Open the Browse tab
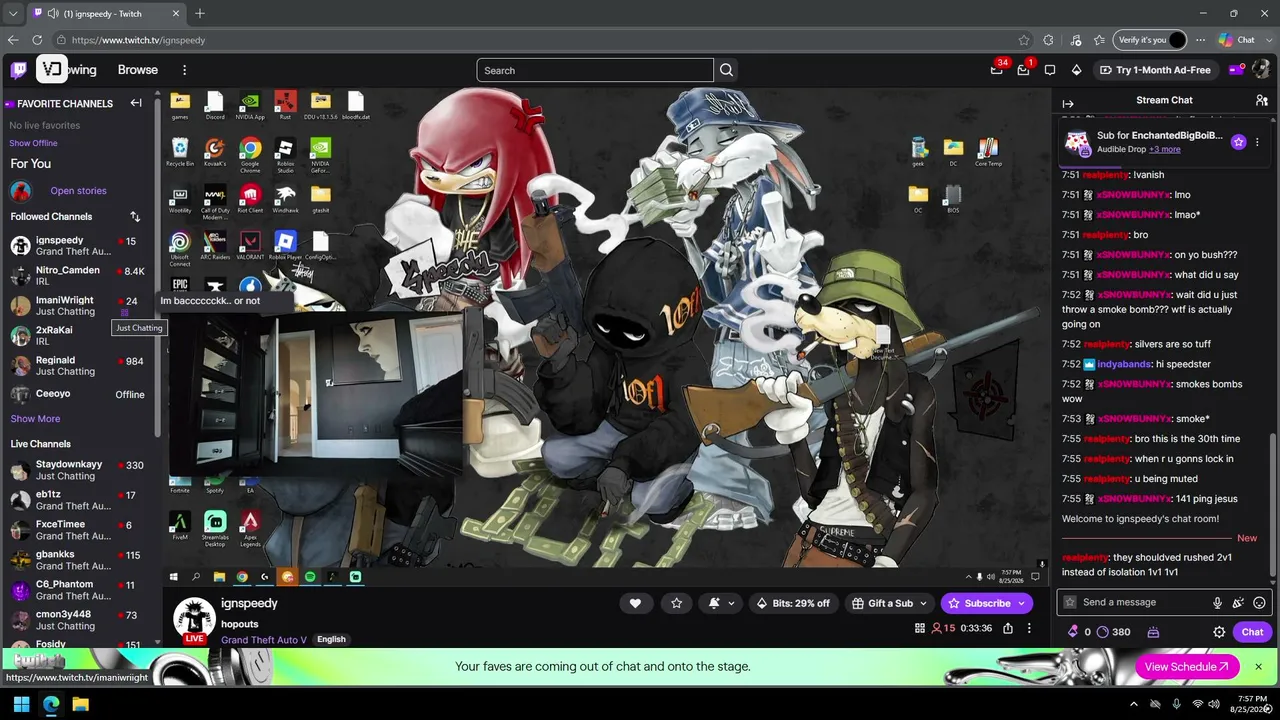 (138, 70)
